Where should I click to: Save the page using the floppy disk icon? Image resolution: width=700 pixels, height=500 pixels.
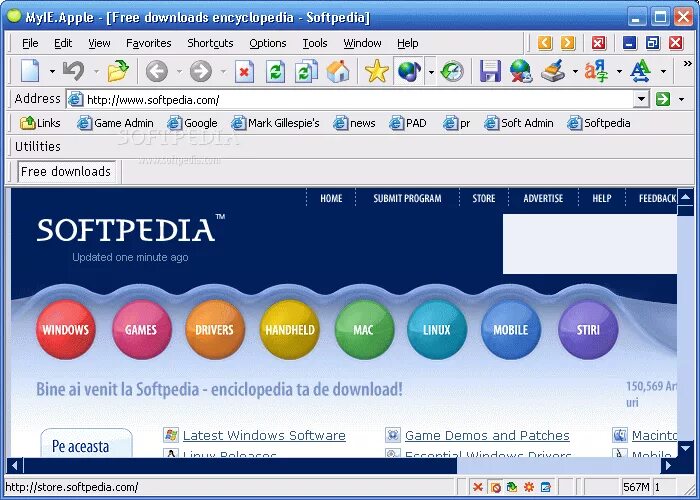click(490, 71)
